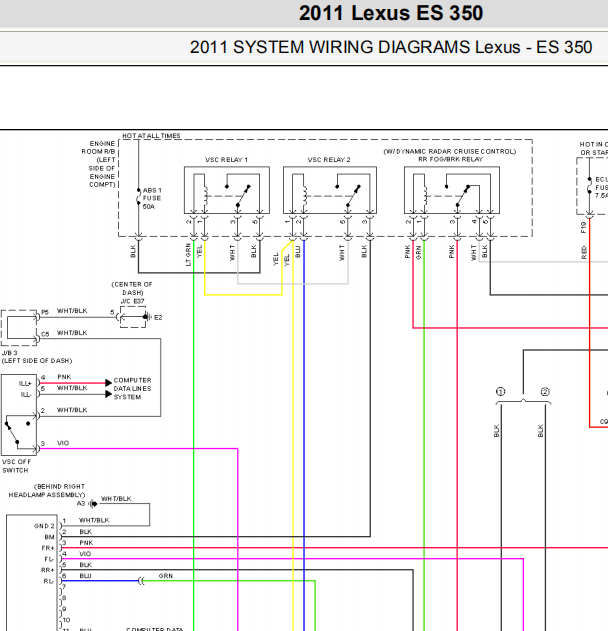608x631 pixels.
Task: Click the "J/C E37" junction connector label
Action: pos(132,301)
